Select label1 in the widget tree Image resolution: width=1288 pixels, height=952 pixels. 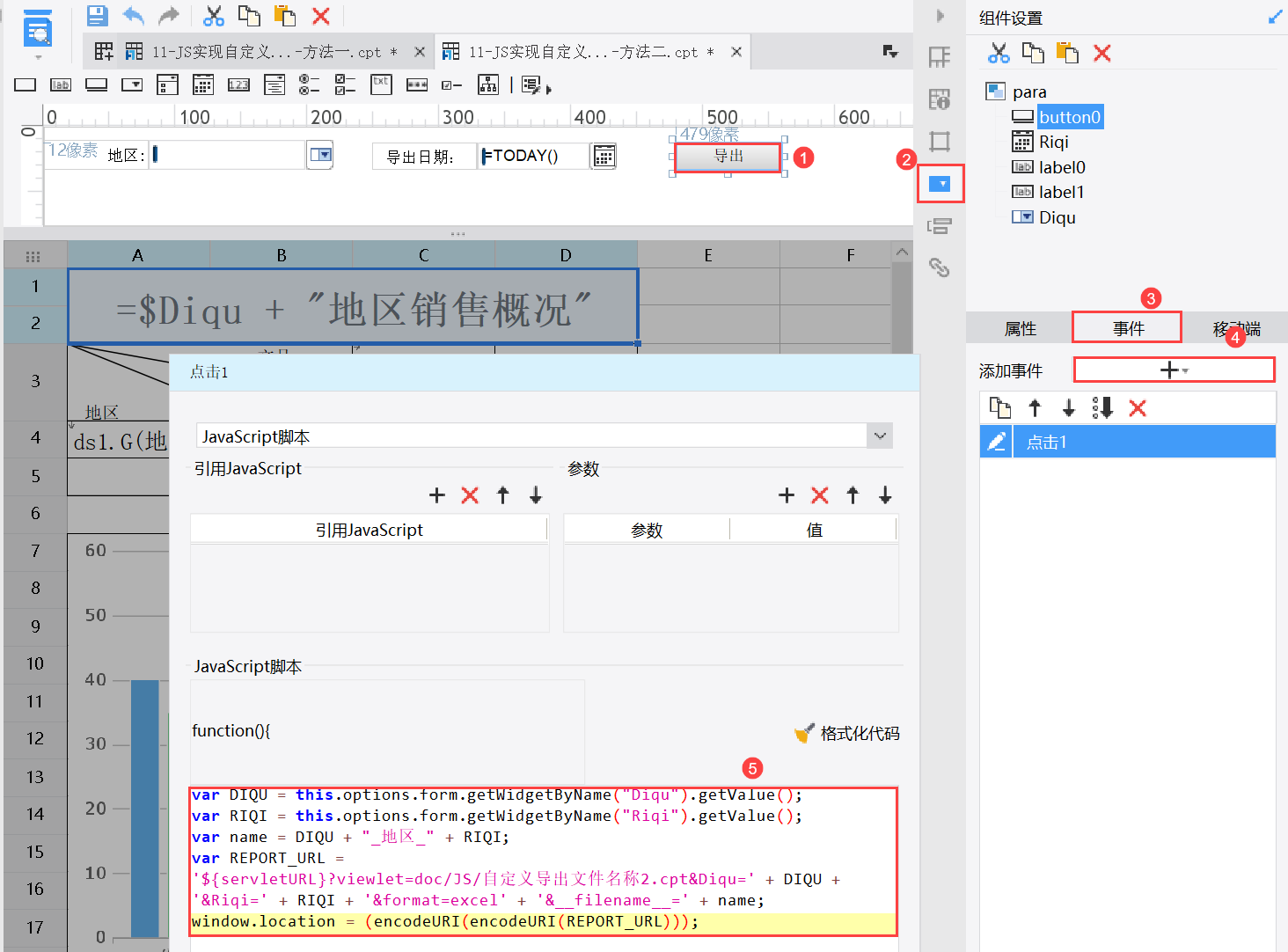(x=1061, y=192)
